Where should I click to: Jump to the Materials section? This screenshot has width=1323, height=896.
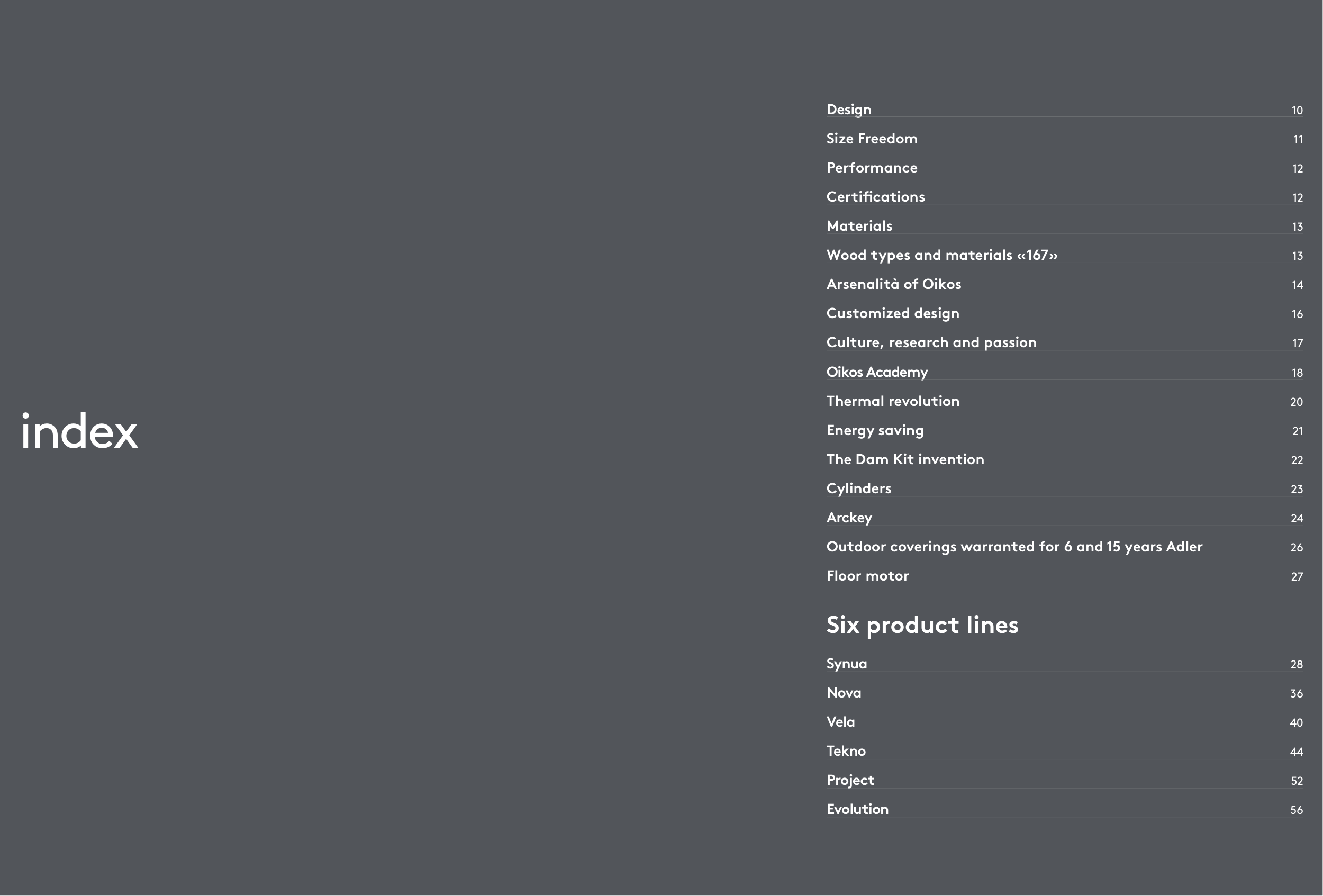point(859,226)
